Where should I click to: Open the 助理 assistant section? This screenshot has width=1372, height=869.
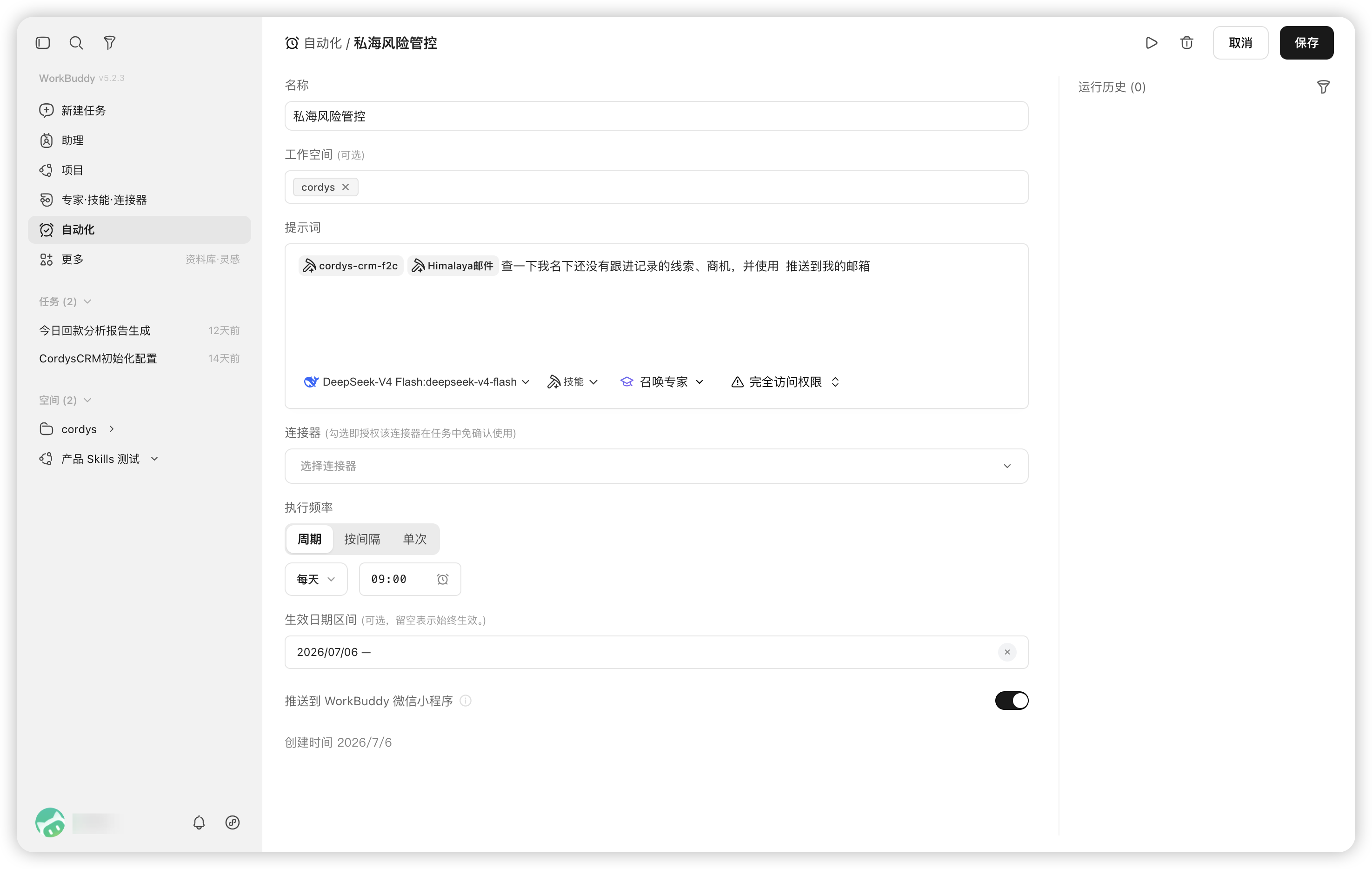coord(139,140)
